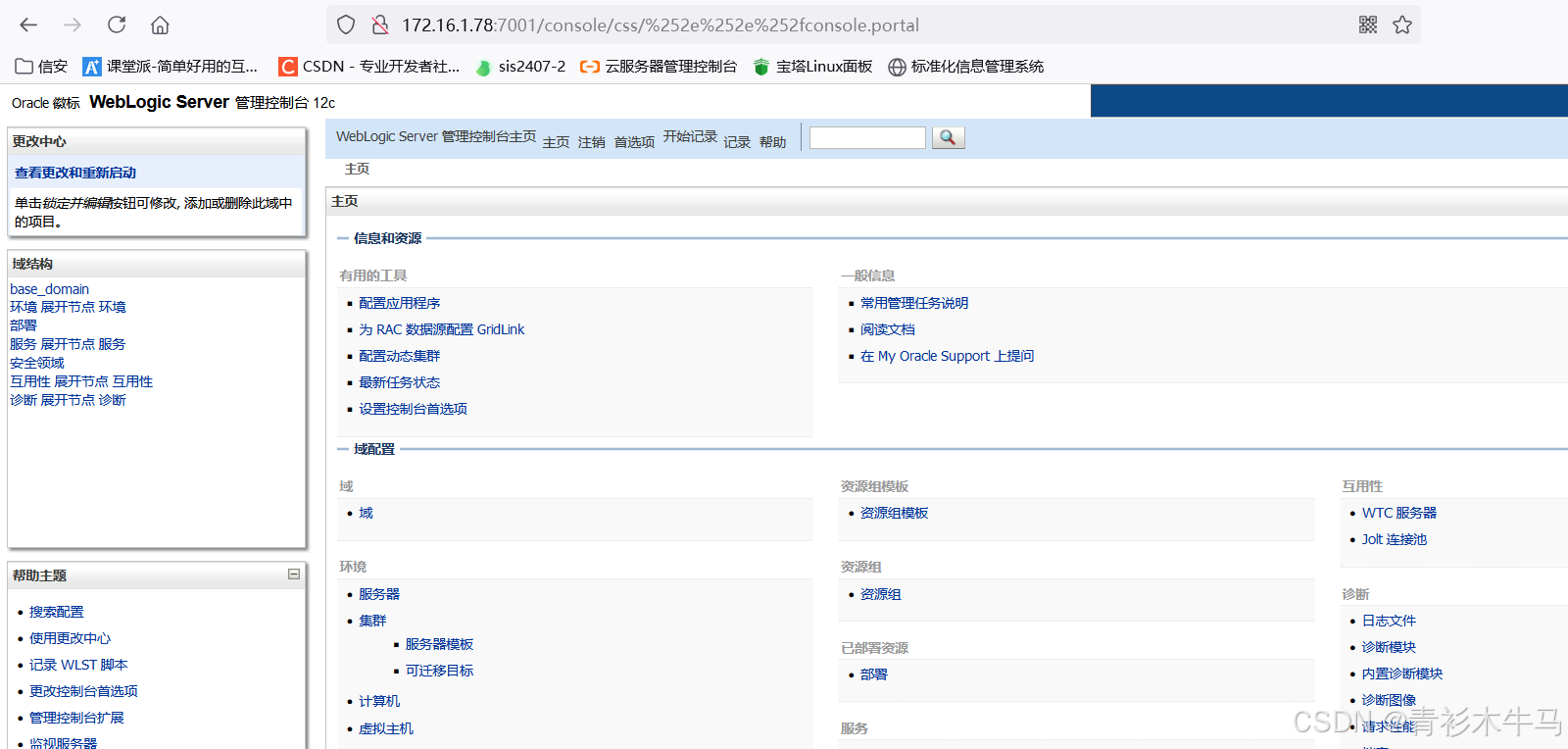
Task: Open 首选项 in console toolbar
Action: coord(634,142)
